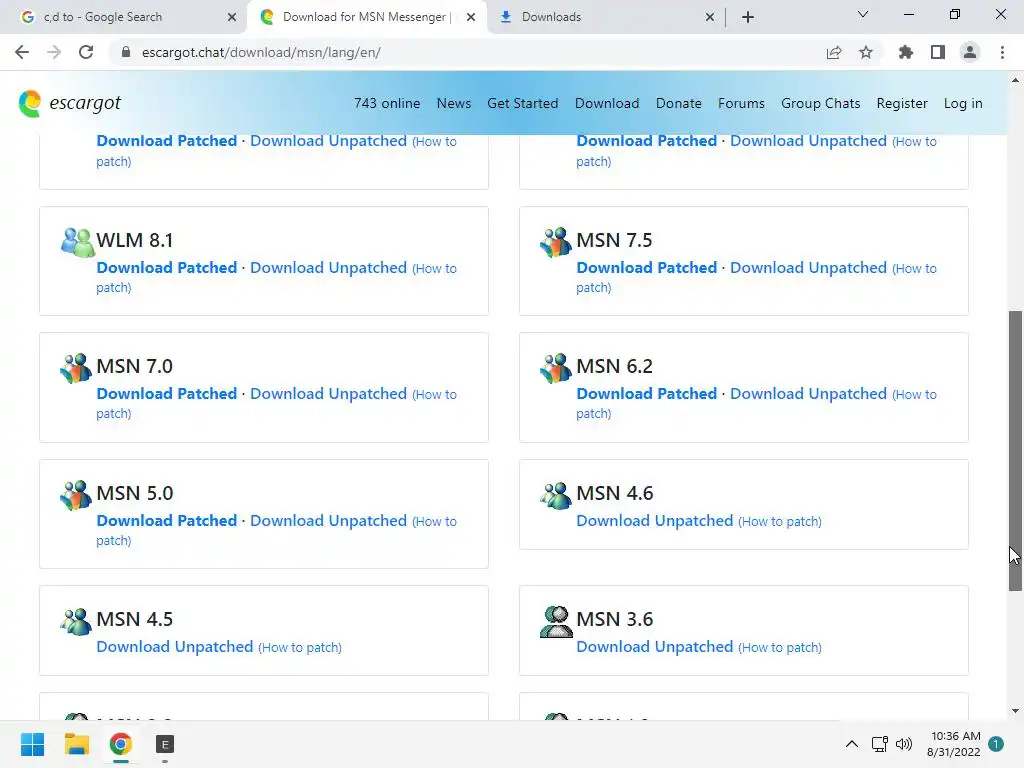Download Patched MSN 6.2
The image size is (1024, 768).
pyautogui.click(x=647, y=394)
